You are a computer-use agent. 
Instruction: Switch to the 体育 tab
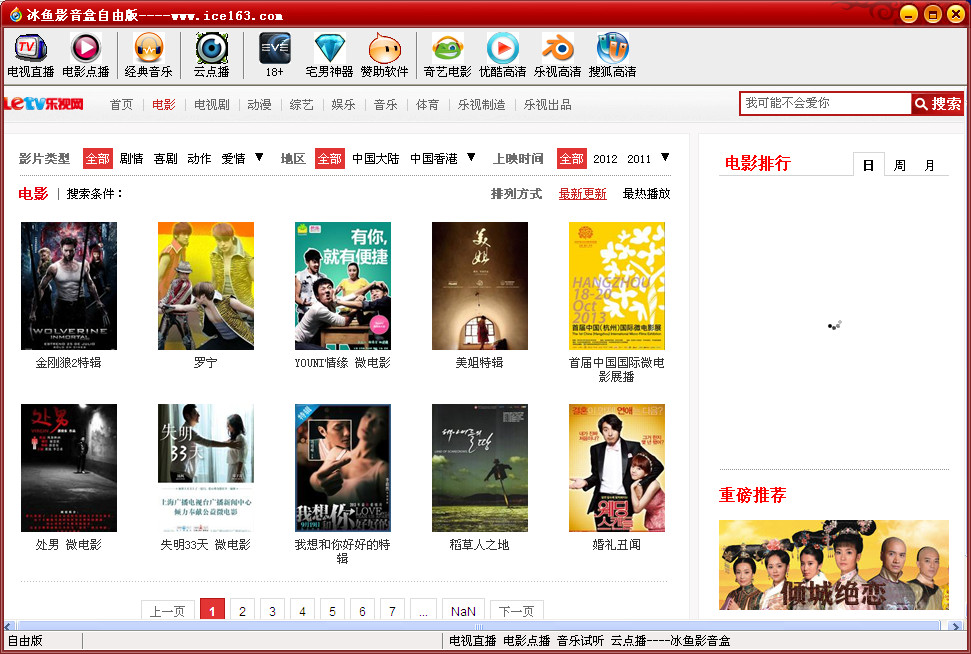pos(427,105)
